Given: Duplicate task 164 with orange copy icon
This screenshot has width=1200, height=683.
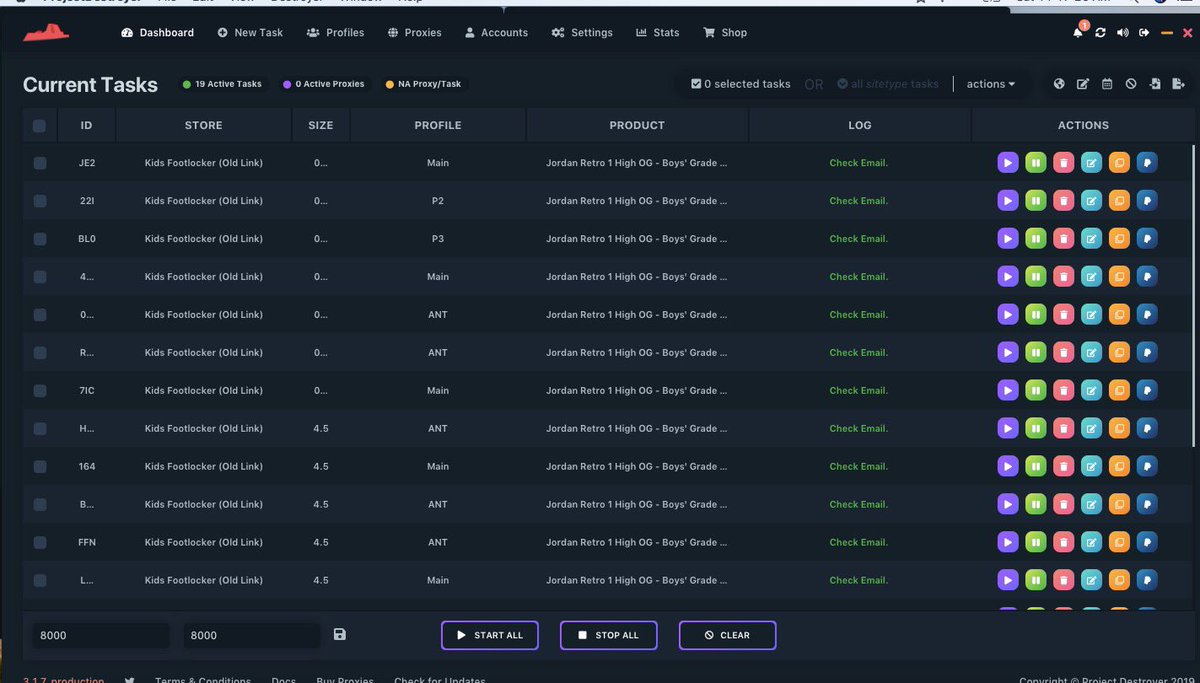Looking at the screenshot, I should pos(1120,466).
